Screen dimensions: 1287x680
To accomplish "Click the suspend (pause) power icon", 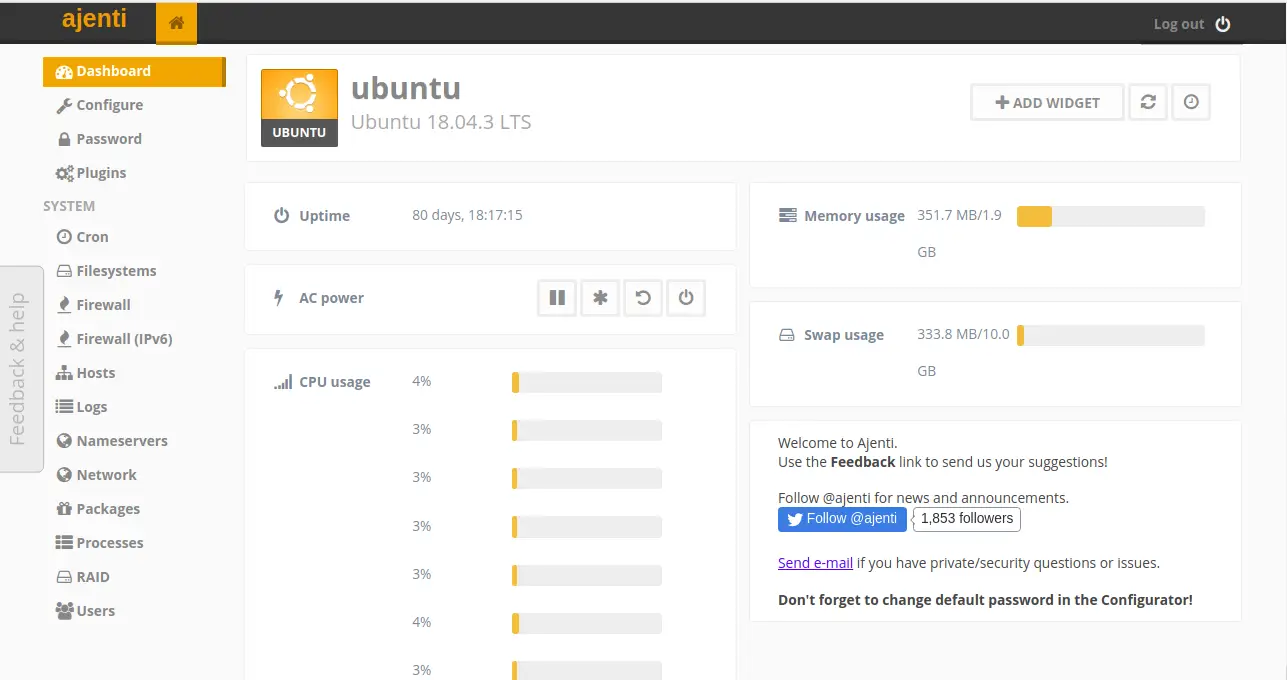I will pyautogui.click(x=557, y=298).
